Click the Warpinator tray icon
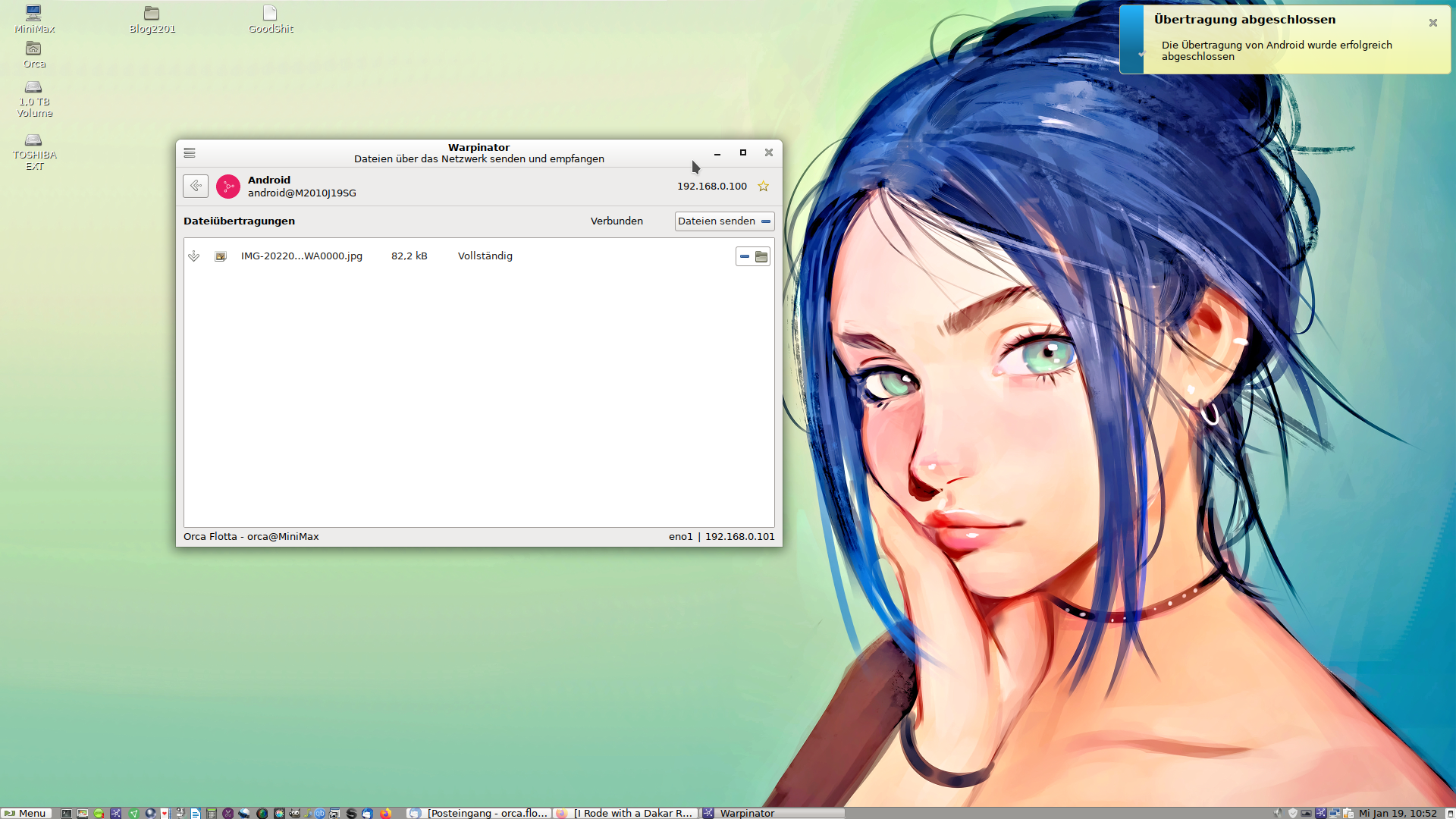This screenshot has height=819, width=1456. click(1321, 813)
